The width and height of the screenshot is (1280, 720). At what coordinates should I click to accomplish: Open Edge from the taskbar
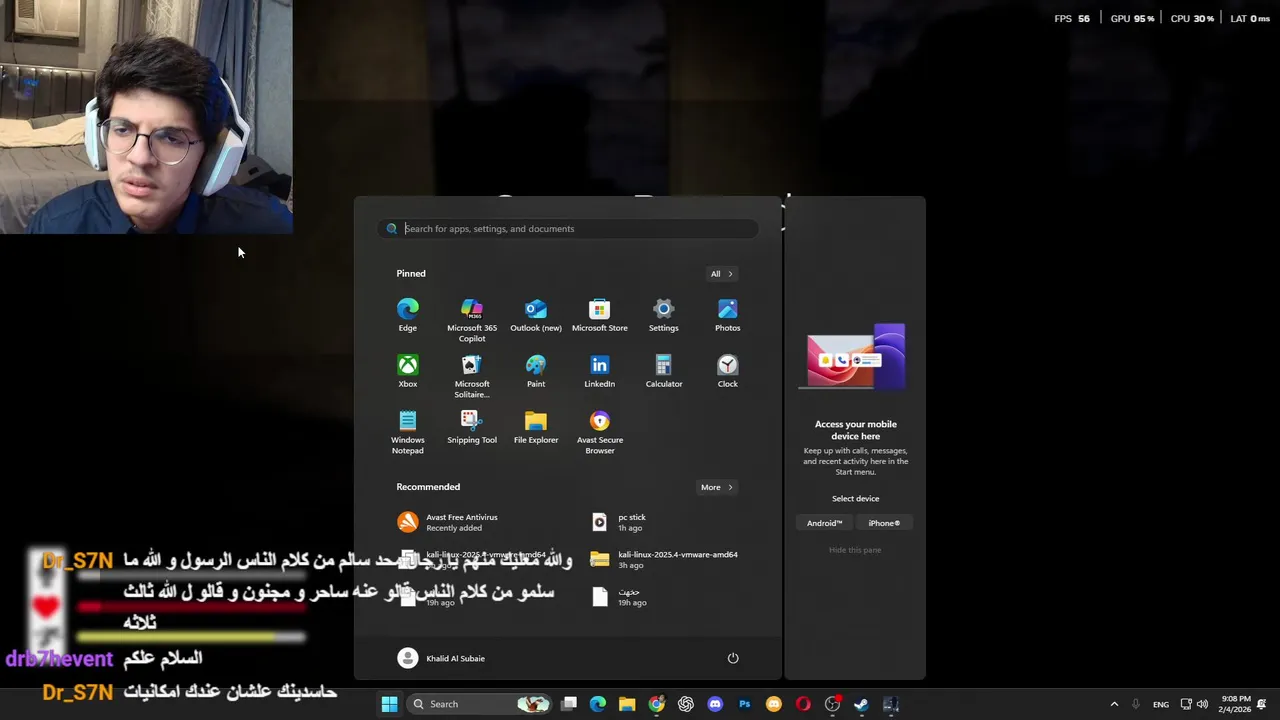[598, 704]
